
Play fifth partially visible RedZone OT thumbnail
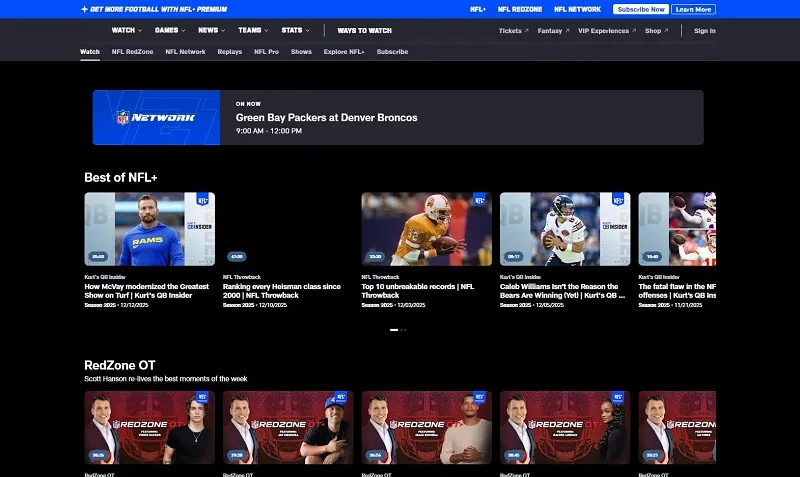click(x=677, y=428)
